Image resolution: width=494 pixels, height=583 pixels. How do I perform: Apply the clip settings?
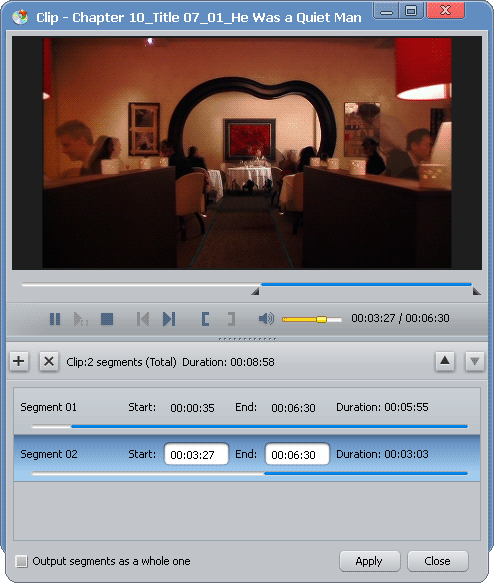pyautogui.click(x=369, y=561)
